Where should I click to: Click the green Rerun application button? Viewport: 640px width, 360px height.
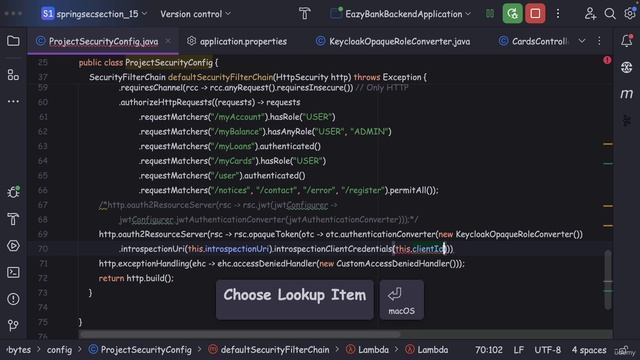512,13
